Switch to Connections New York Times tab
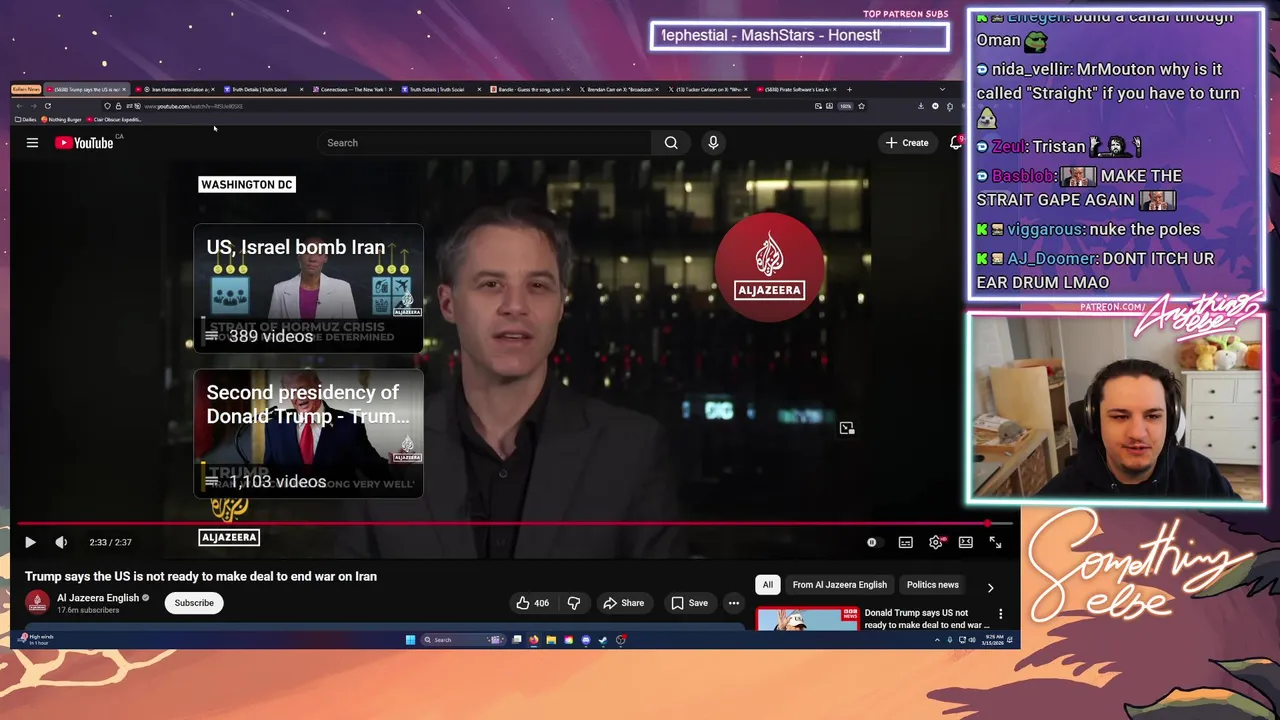 [x=352, y=89]
